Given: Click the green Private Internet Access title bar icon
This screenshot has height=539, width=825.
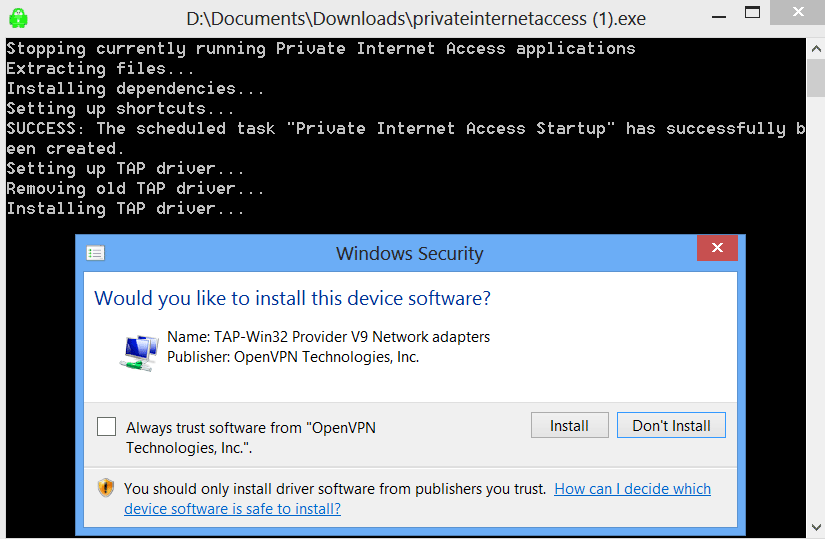Looking at the screenshot, I should click(18, 18).
